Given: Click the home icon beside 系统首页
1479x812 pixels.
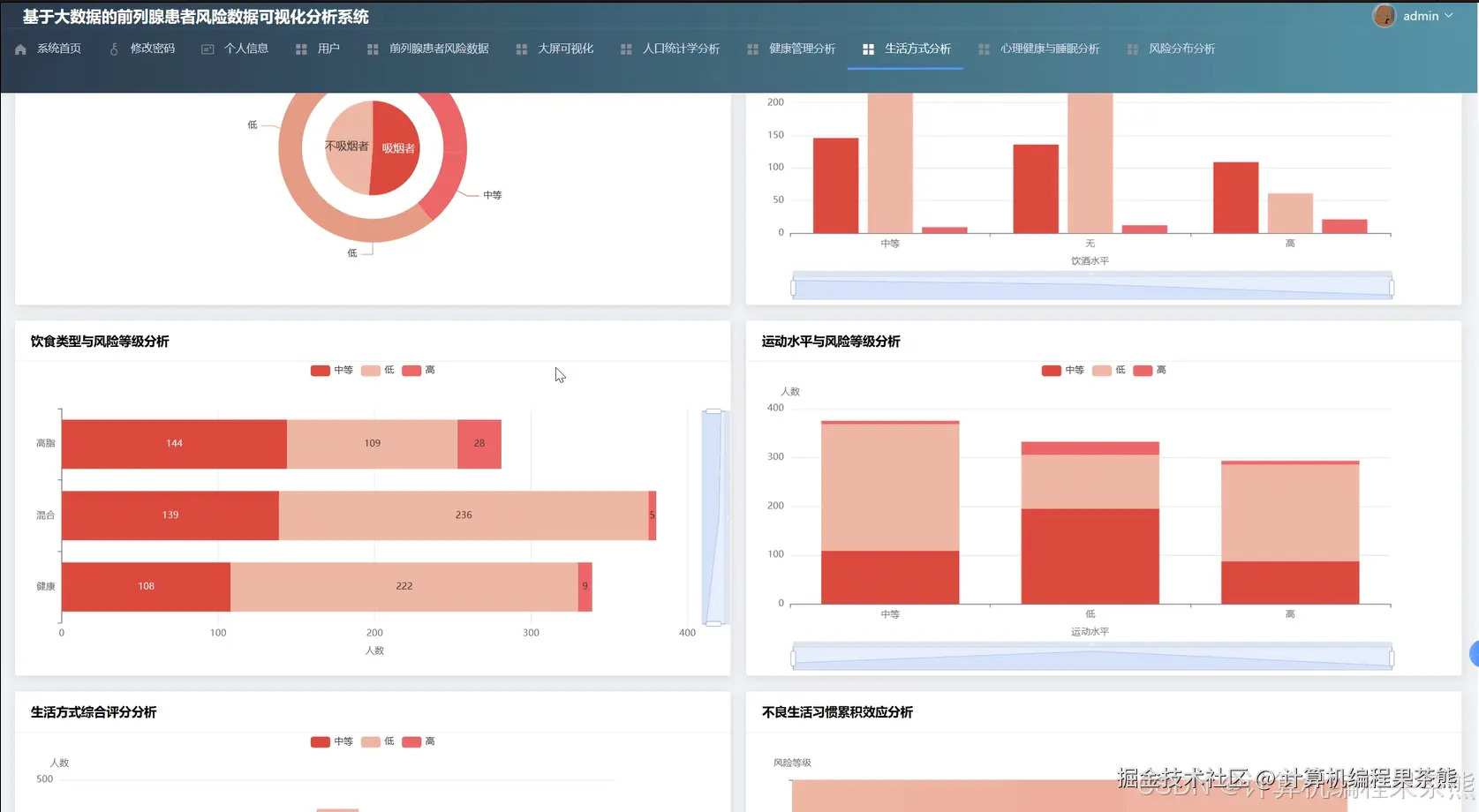Looking at the screenshot, I should (20, 49).
